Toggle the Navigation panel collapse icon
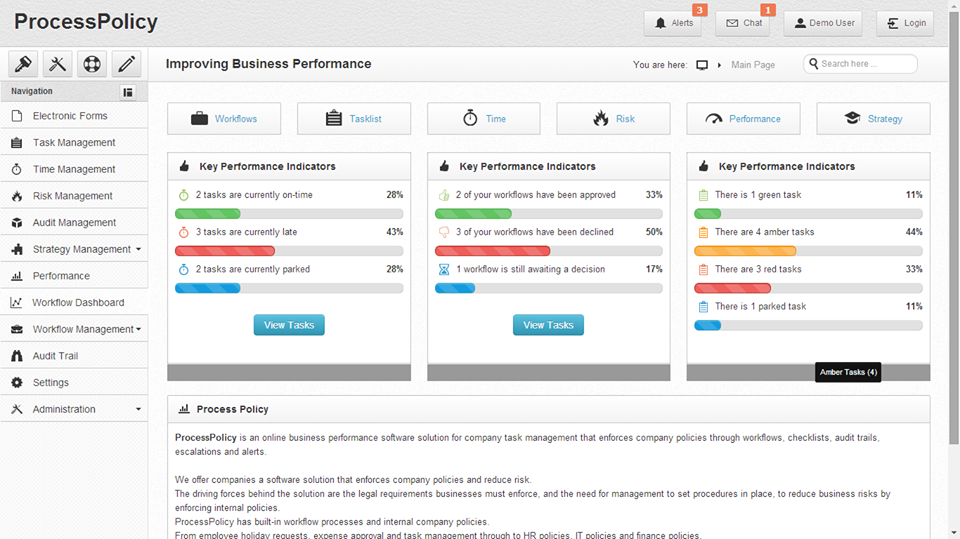The height and width of the screenshot is (539, 960). [128, 92]
